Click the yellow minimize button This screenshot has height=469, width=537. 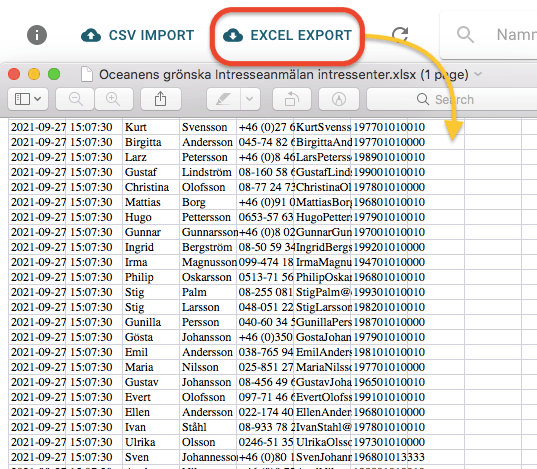point(34,74)
